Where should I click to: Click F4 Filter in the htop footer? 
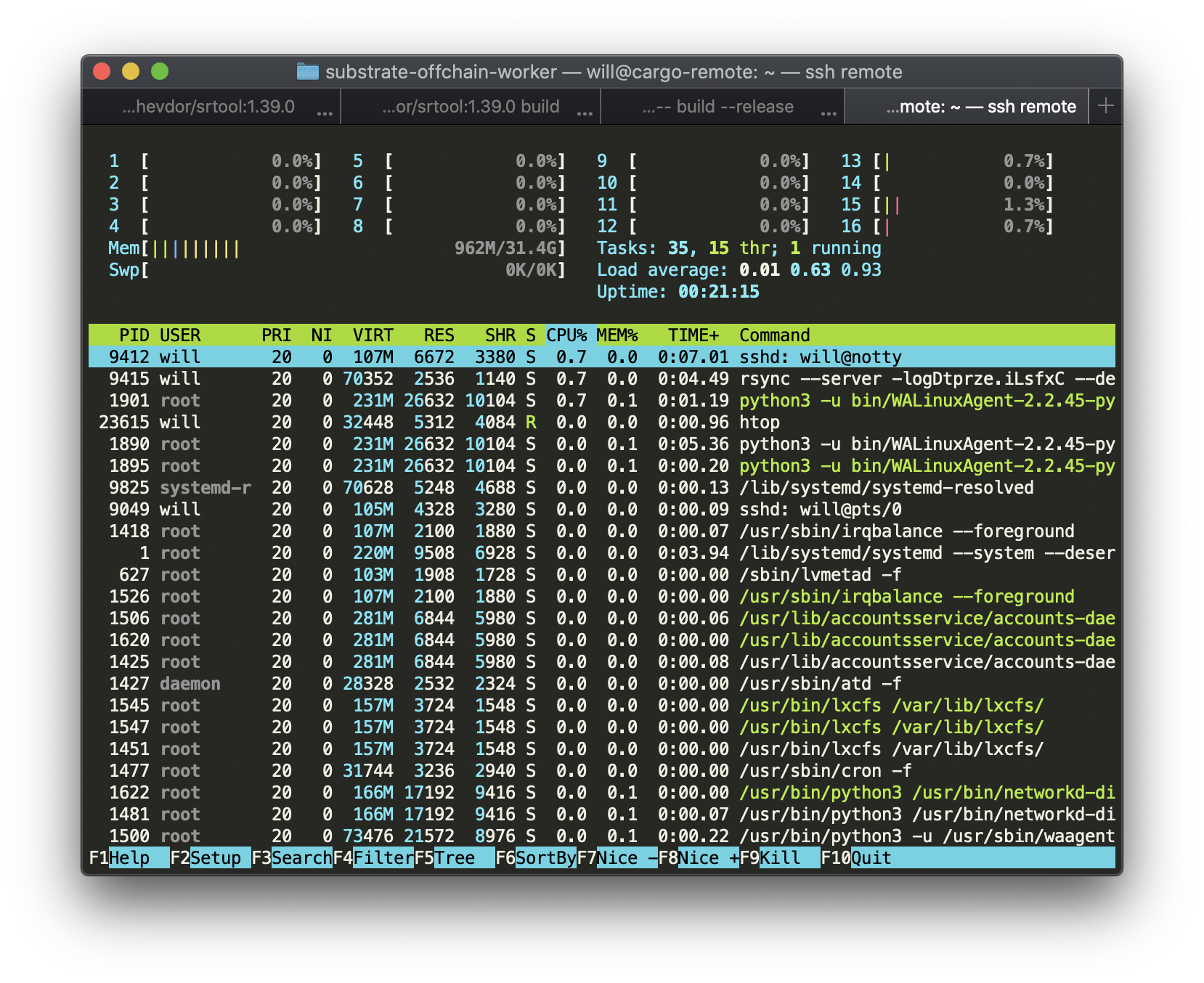pos(373,857)
